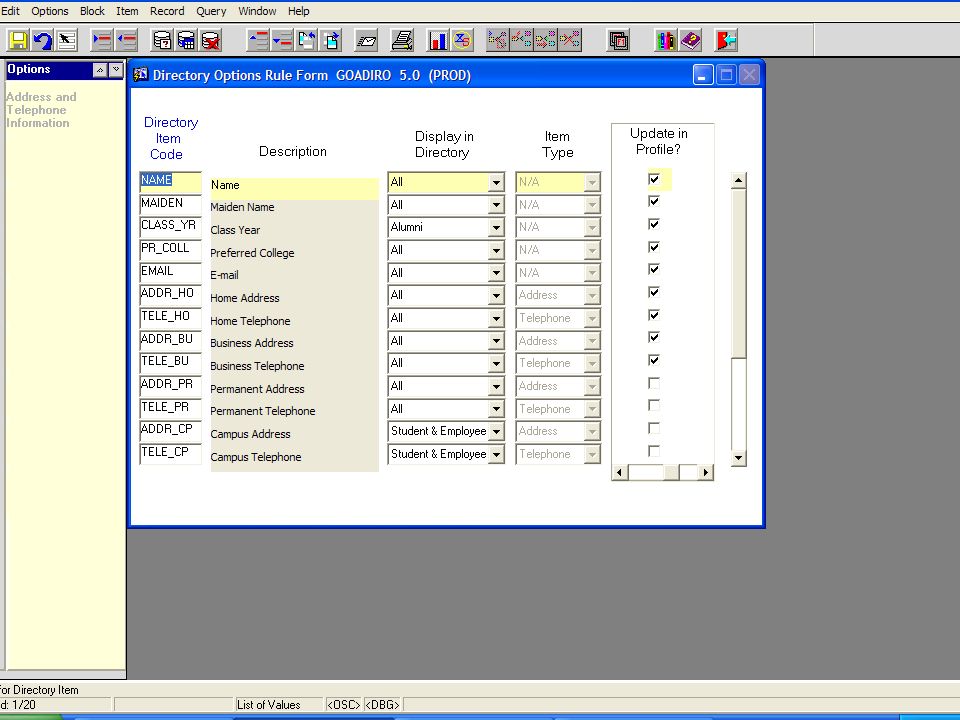Image resolution: width=960 pixels, height=720 pixels.
Task: Click the envelope message icon
Action: click(x=366, y=41)
